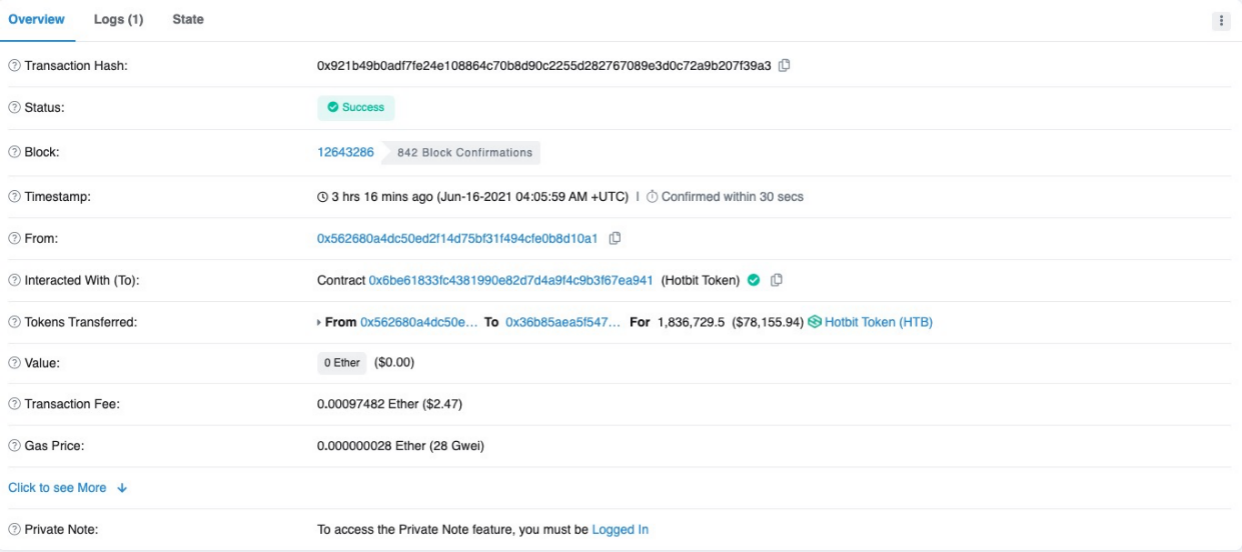Viewport: 1242px width, 552px height.
Task: Click the help icon beside Private Note
Action: click(x=13, y=530)
